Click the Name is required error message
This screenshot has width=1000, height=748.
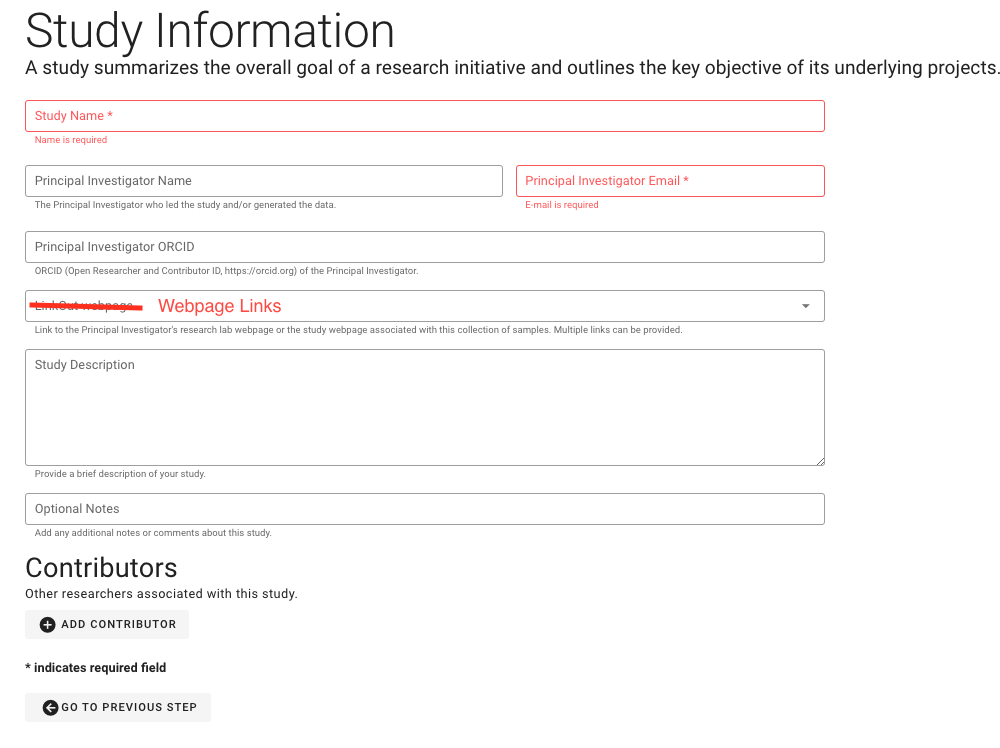click(x=70, y=140)
